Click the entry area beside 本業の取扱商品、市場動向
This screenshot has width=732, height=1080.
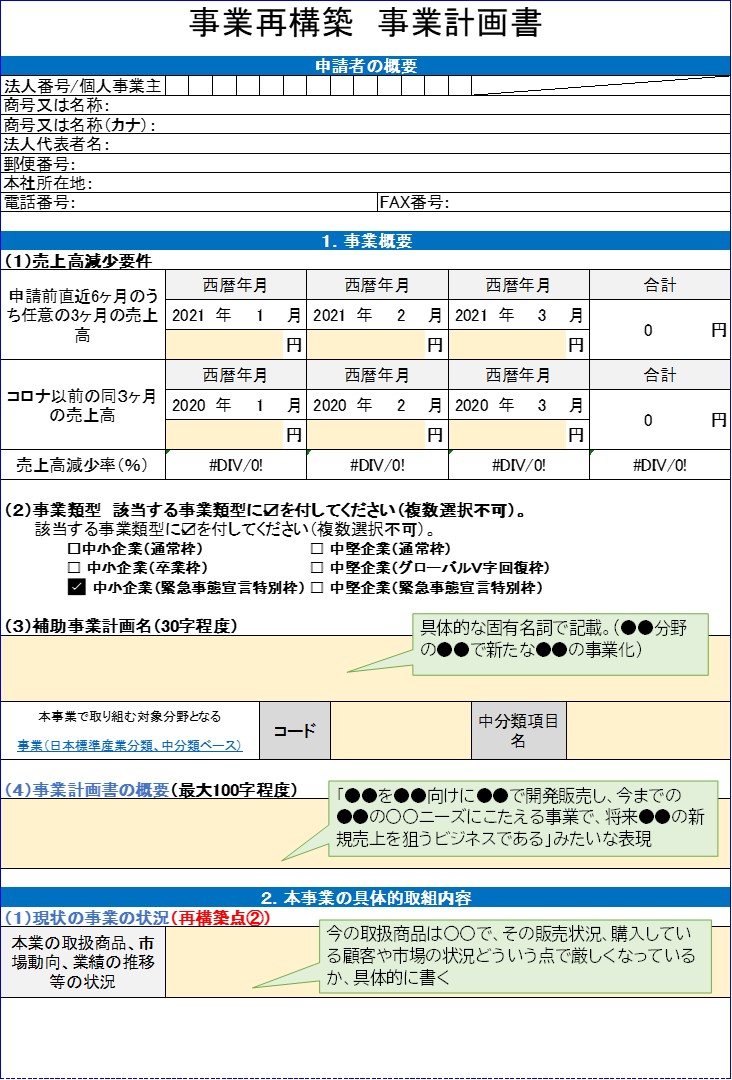tap(448, 962)
